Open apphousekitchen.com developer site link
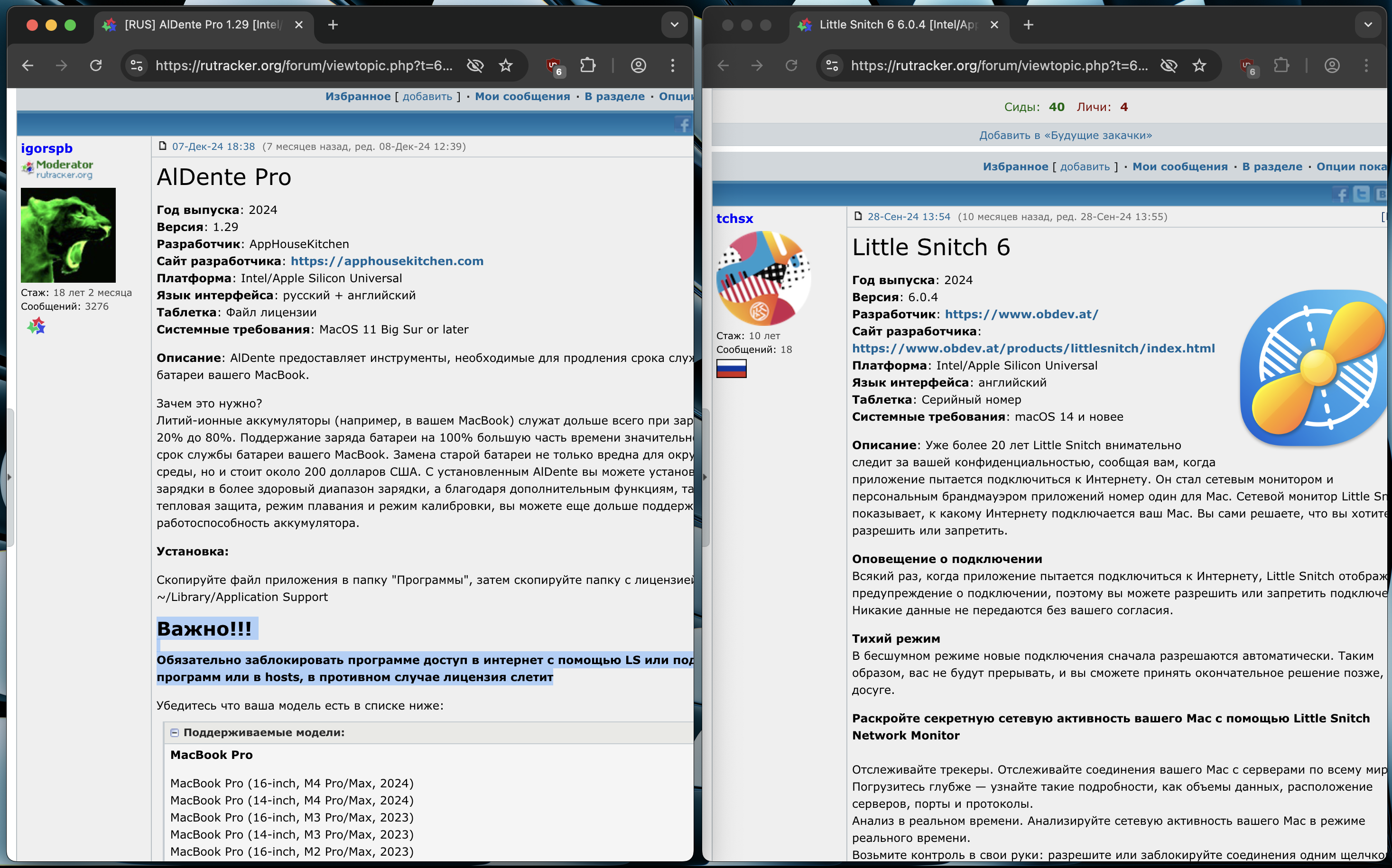Image resolution: width=1392 pixels, height=868 pixels. click(x=387, y=261)
